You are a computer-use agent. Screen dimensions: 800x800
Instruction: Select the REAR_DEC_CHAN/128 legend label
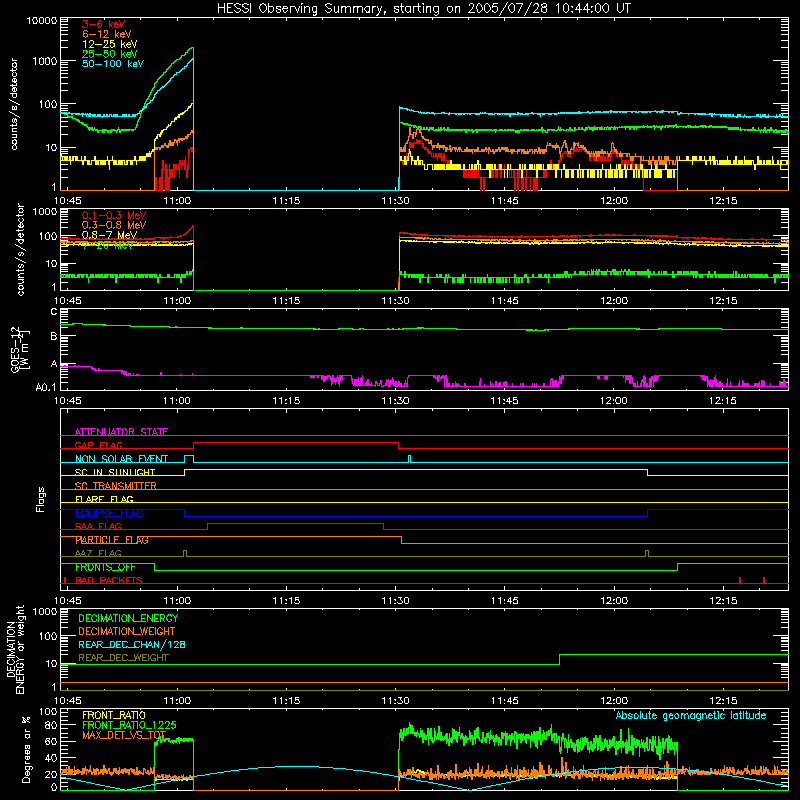click(x=132, y=644)
